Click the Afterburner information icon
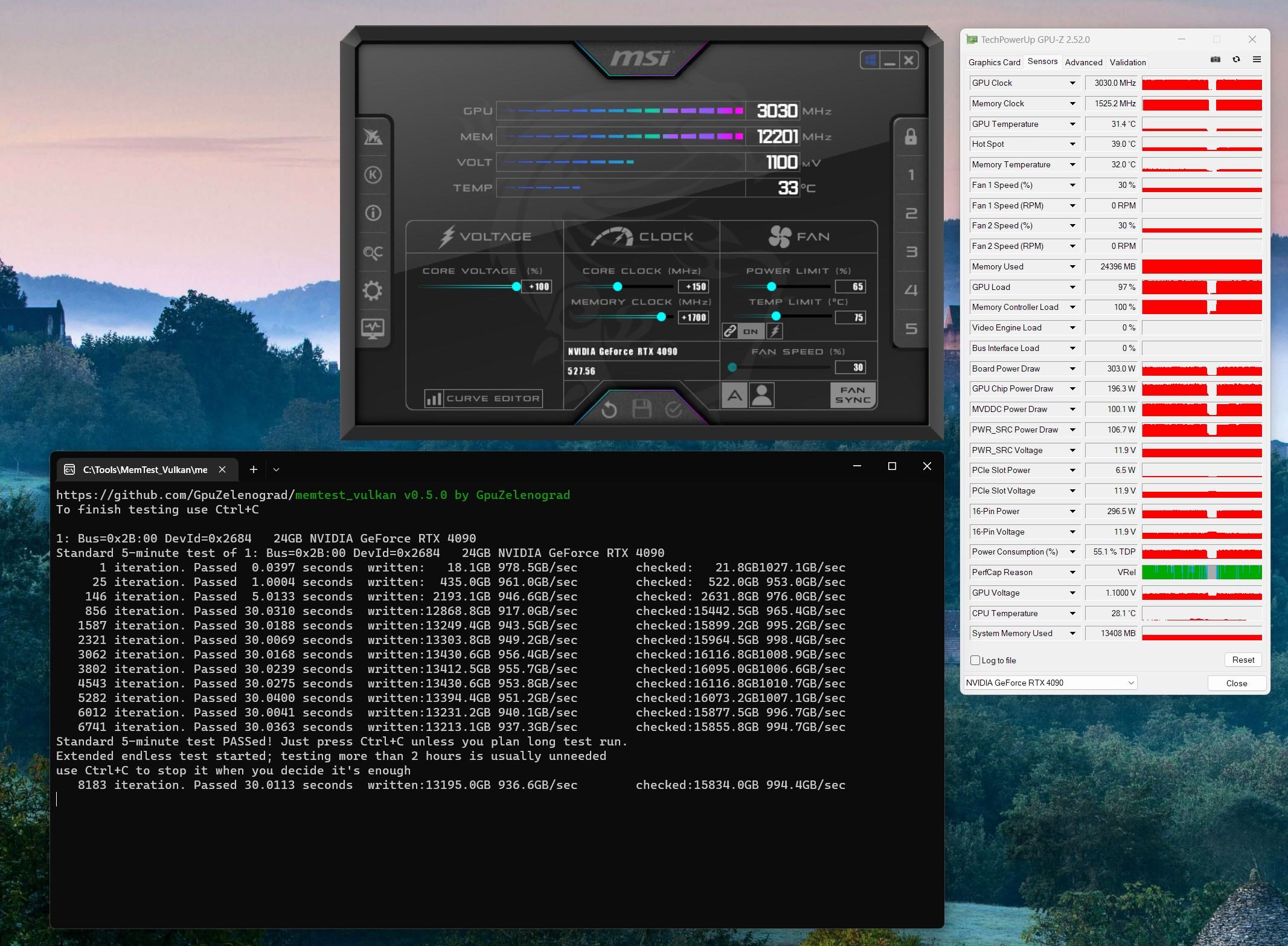Viewport: 1288px width, 946px height. coord(373,213)
